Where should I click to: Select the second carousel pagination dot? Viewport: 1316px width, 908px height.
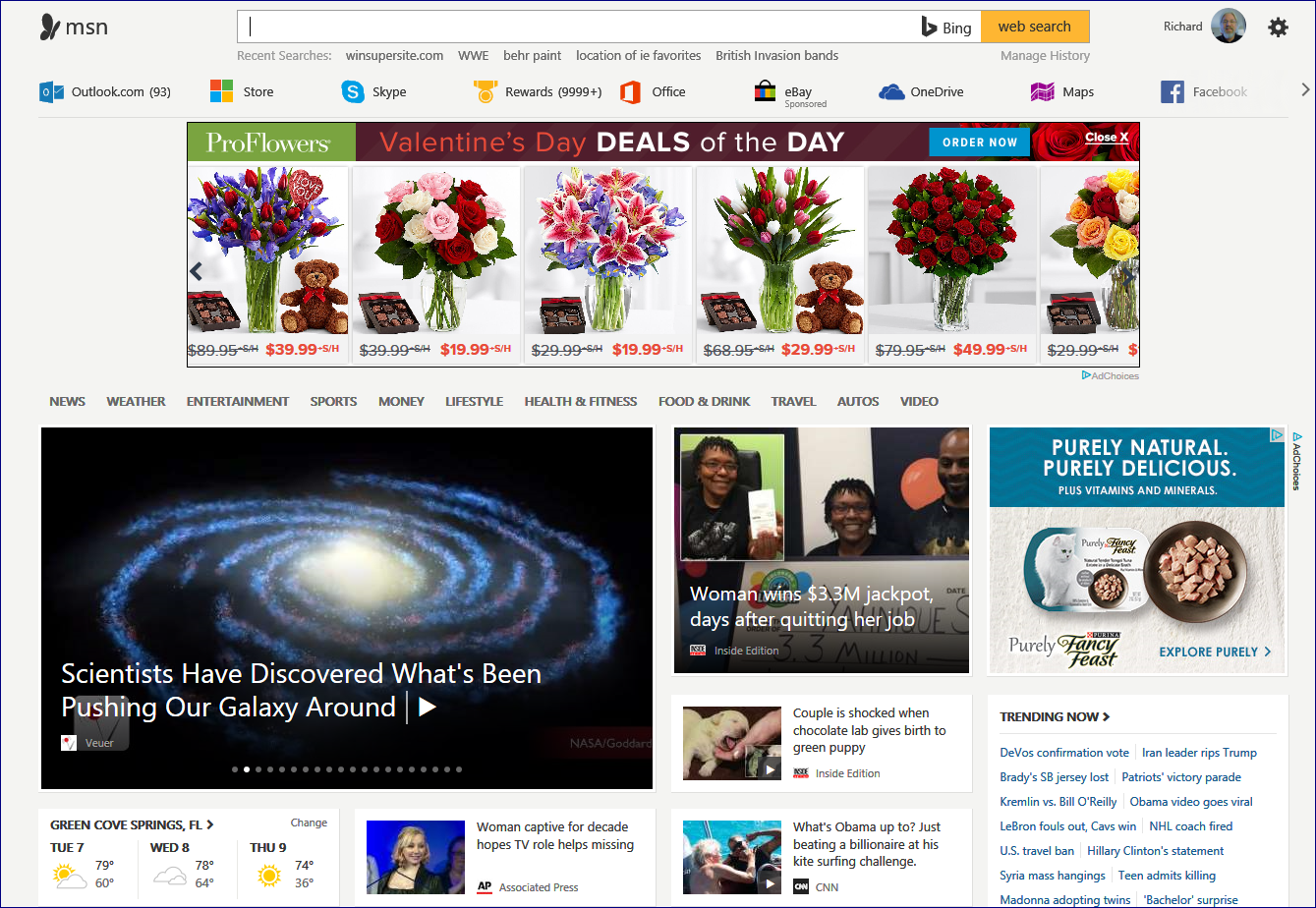point(246,769)
